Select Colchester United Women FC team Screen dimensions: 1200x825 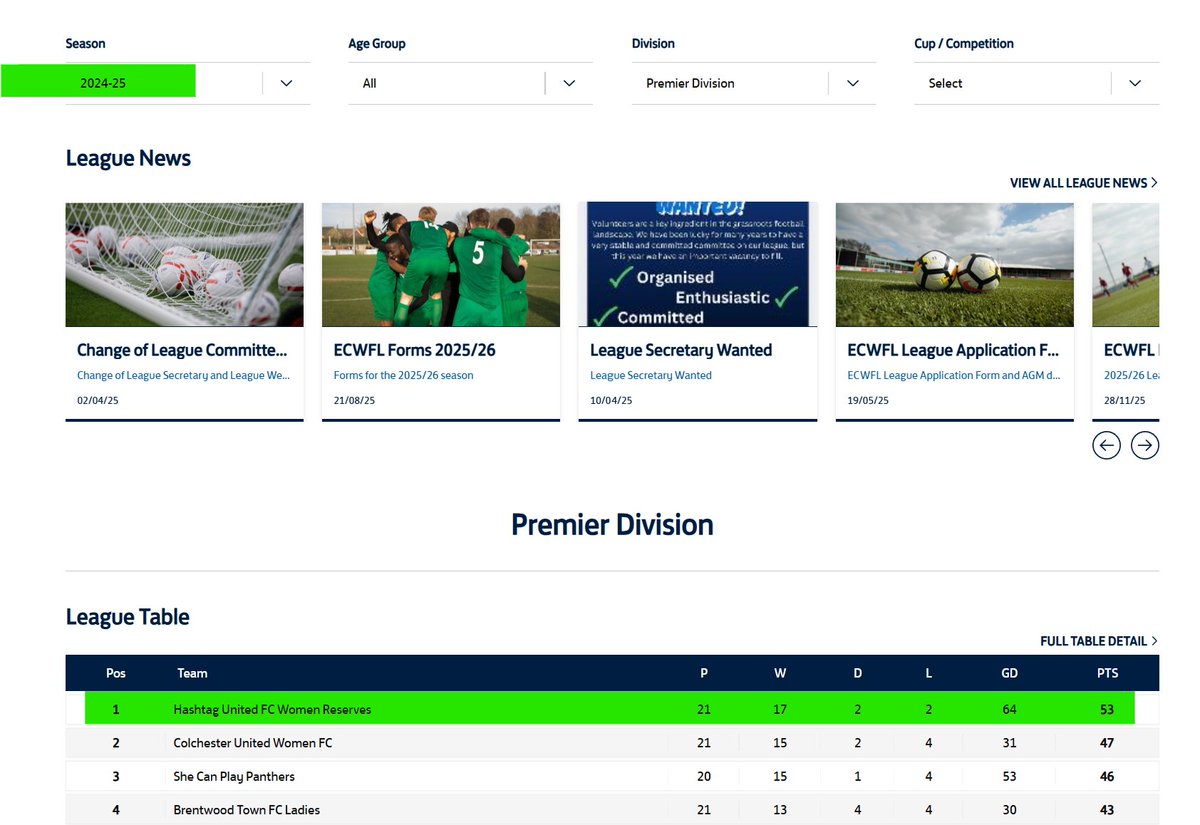coord(253,743)
